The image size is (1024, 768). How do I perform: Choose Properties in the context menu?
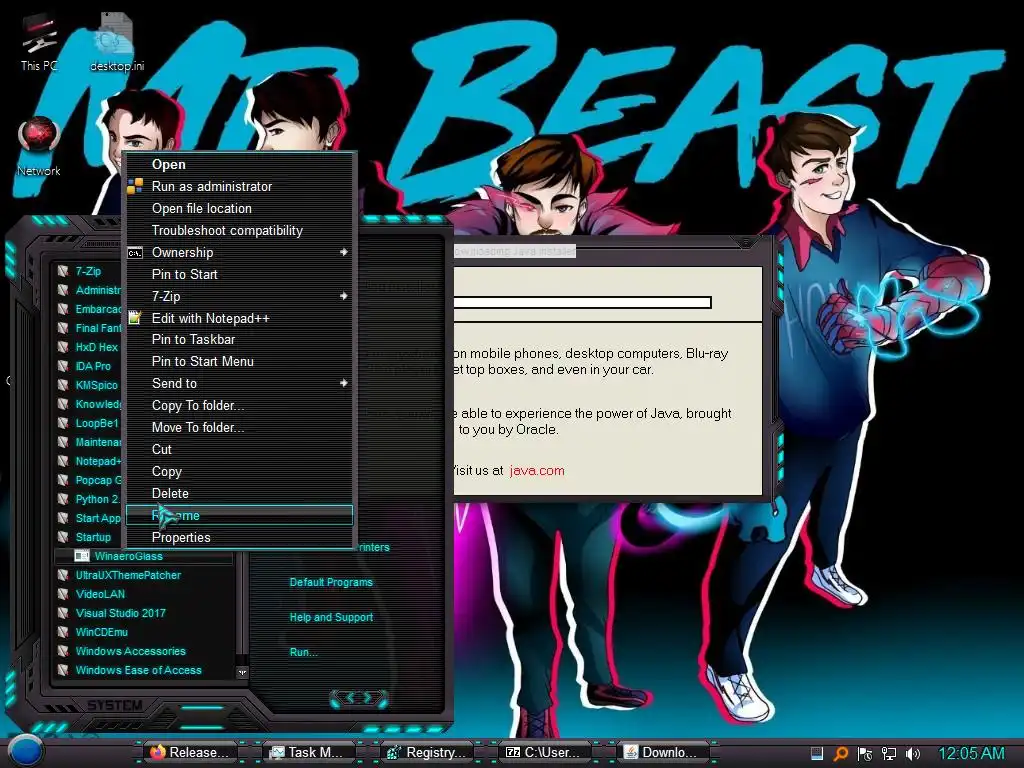coord(239,537)
